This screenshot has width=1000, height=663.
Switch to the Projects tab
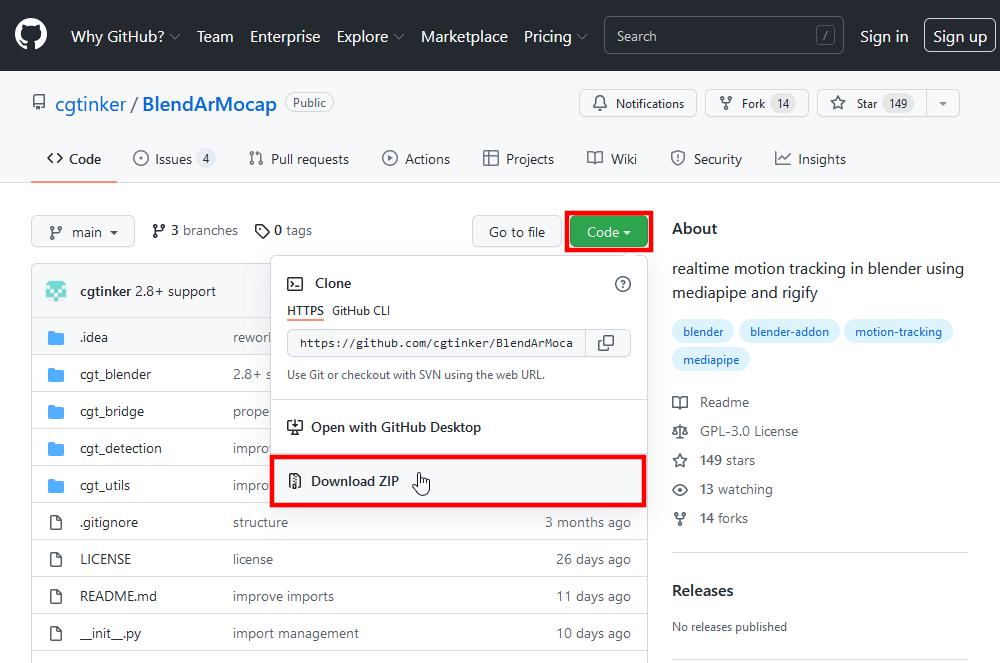click(518, 159)
